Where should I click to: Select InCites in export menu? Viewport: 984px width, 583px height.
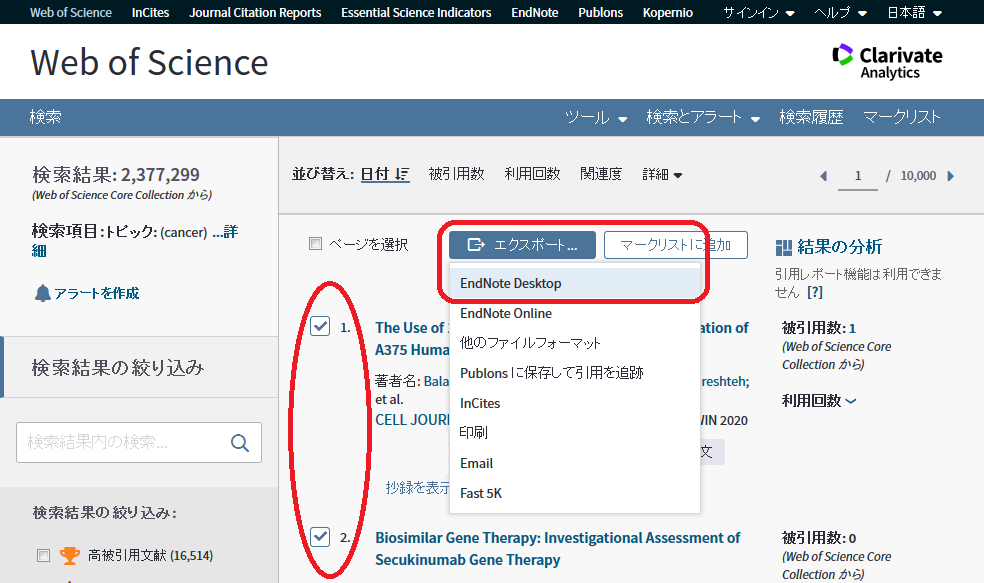575,403
